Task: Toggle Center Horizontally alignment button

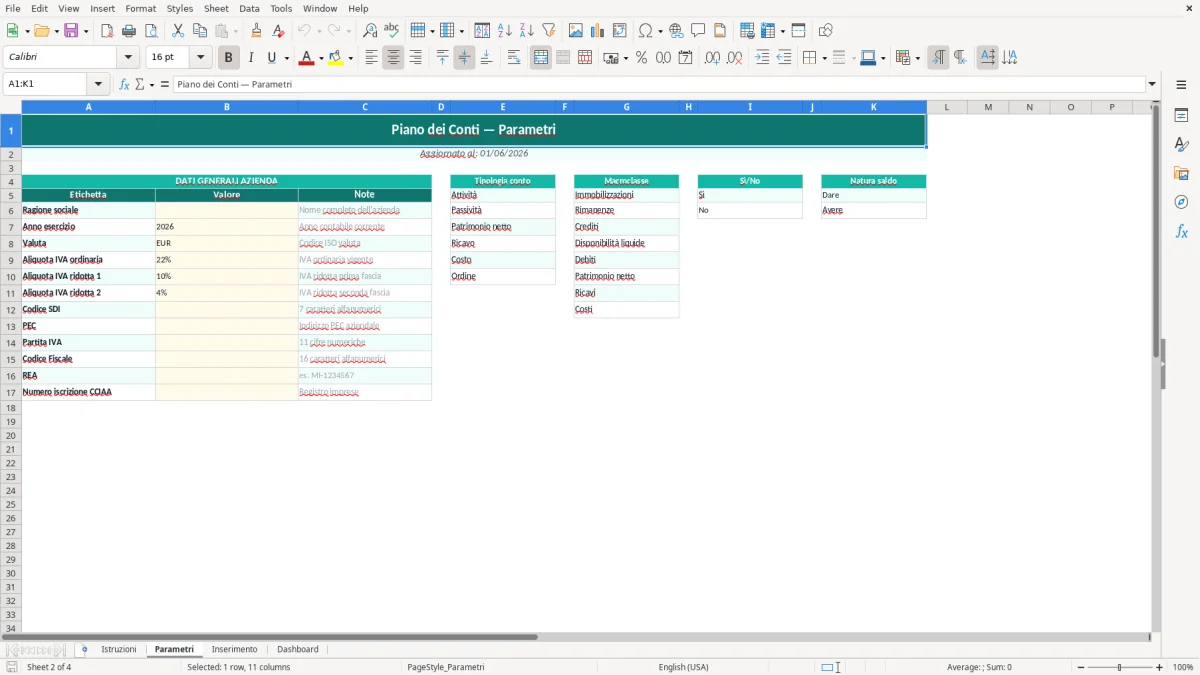Action: 393,58
